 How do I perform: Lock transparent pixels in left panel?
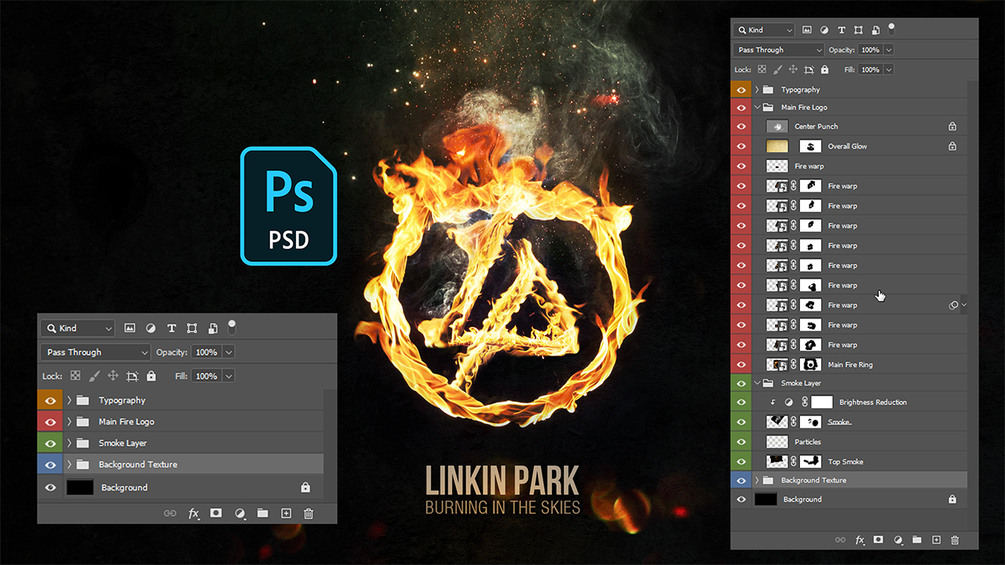[x=76, y=376]
